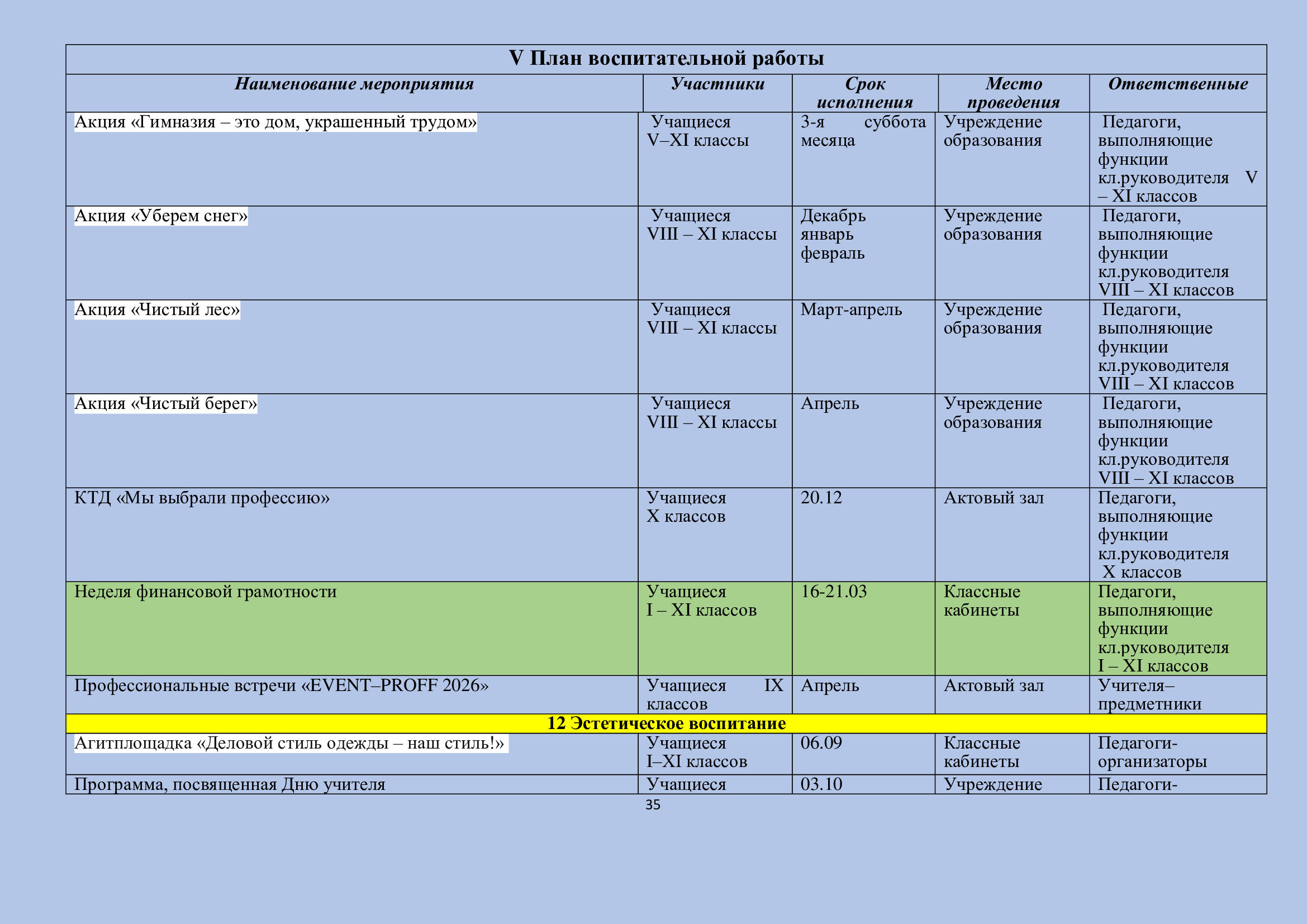This screenshot has height=924, width=1307.
Task: Click the 'Ответственные' column header
Action: click(x=1177, y=84)
